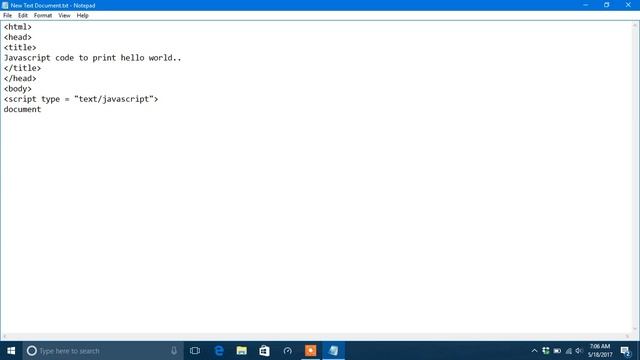Image resolution: width=640 pixels, height=360 pixels.
Task: Open File Explorer from the taskbar
Action: [242, 351]
